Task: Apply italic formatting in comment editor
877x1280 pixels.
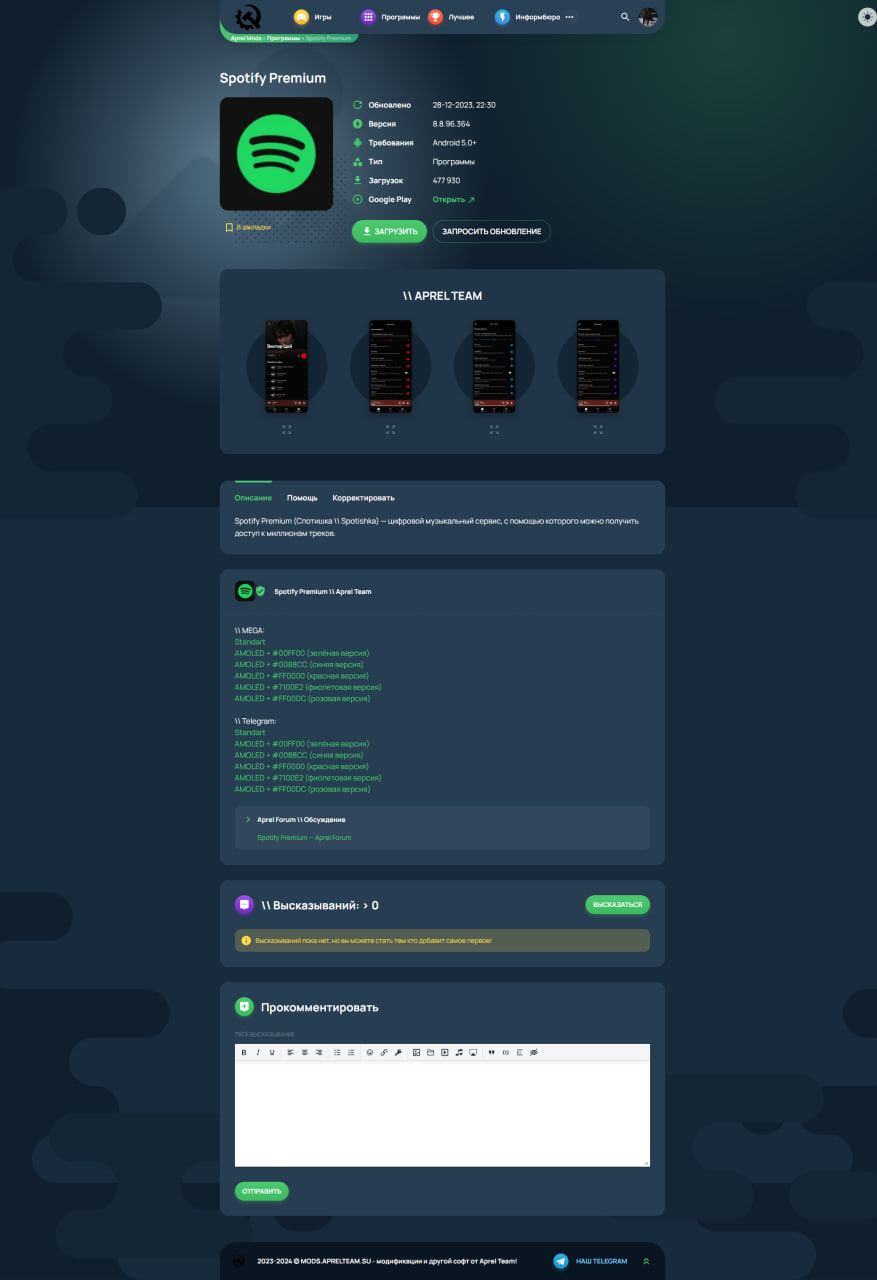Action: [x=257, y=1052]
